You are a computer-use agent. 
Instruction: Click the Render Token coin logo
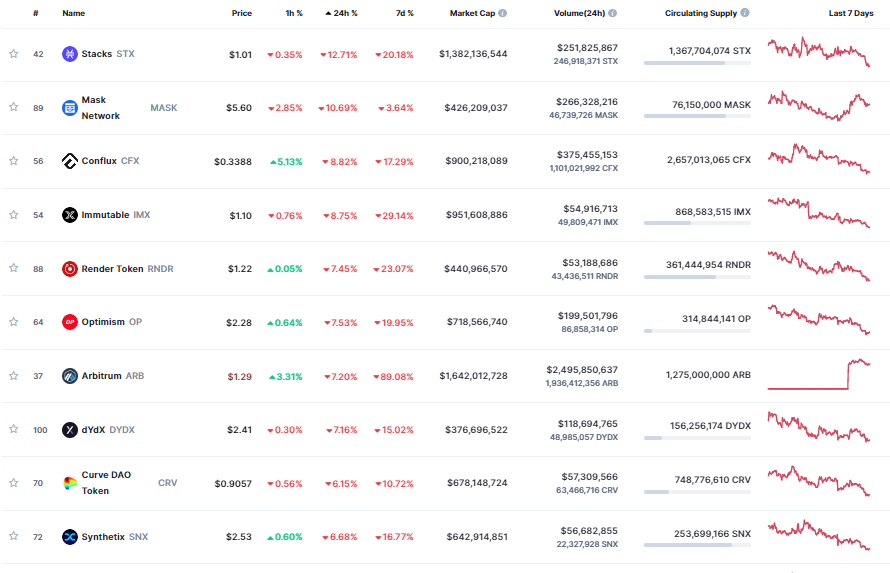tap(69, 269)
